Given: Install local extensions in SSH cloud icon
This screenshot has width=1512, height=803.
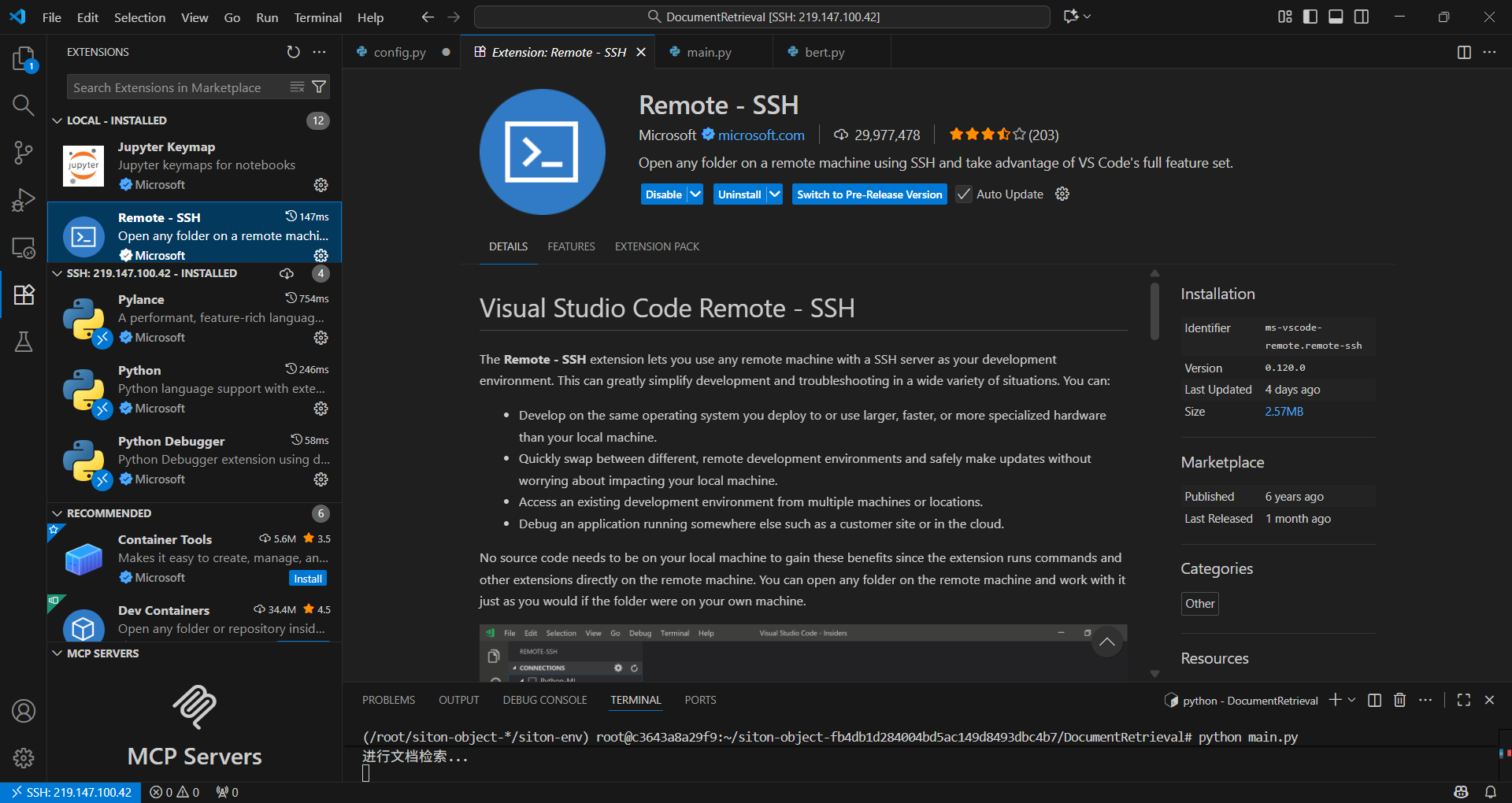Looking at the screenshot, I should click(x=287, y=273).
